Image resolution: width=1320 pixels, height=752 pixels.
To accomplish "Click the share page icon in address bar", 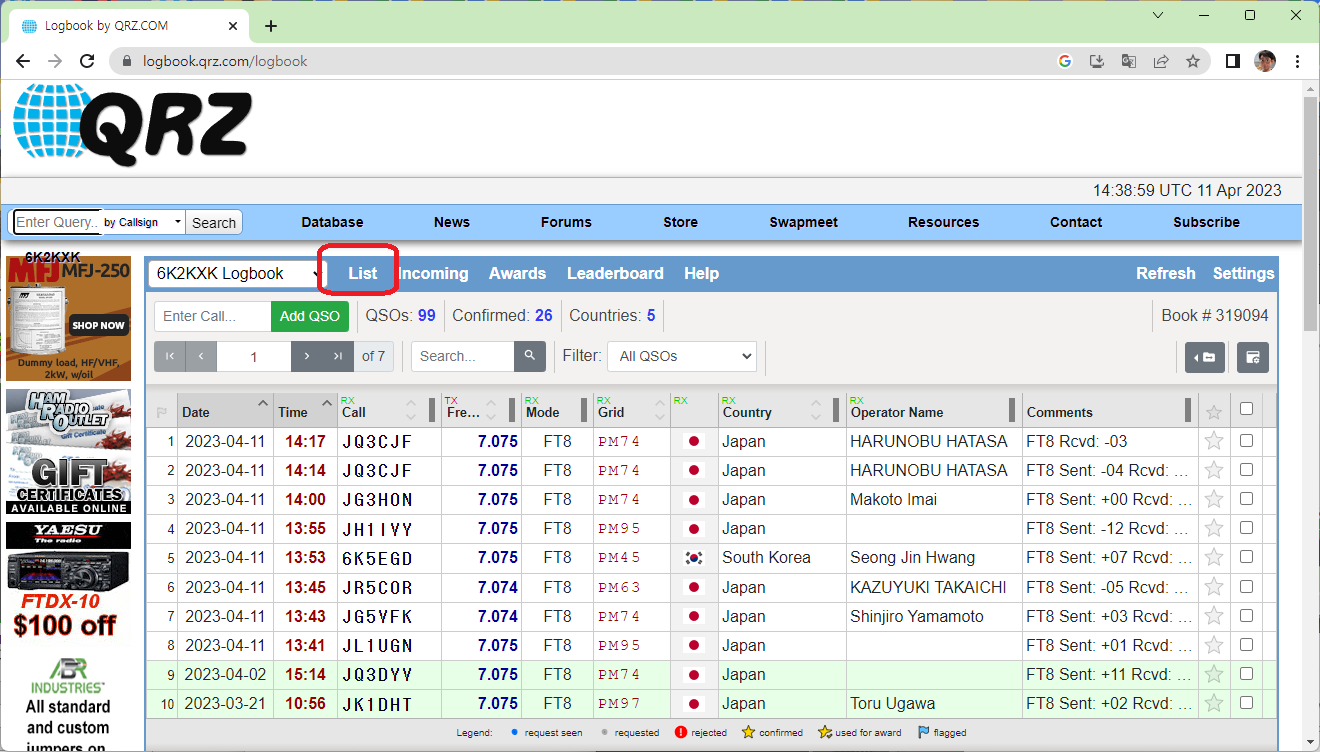I will 1161,61.
